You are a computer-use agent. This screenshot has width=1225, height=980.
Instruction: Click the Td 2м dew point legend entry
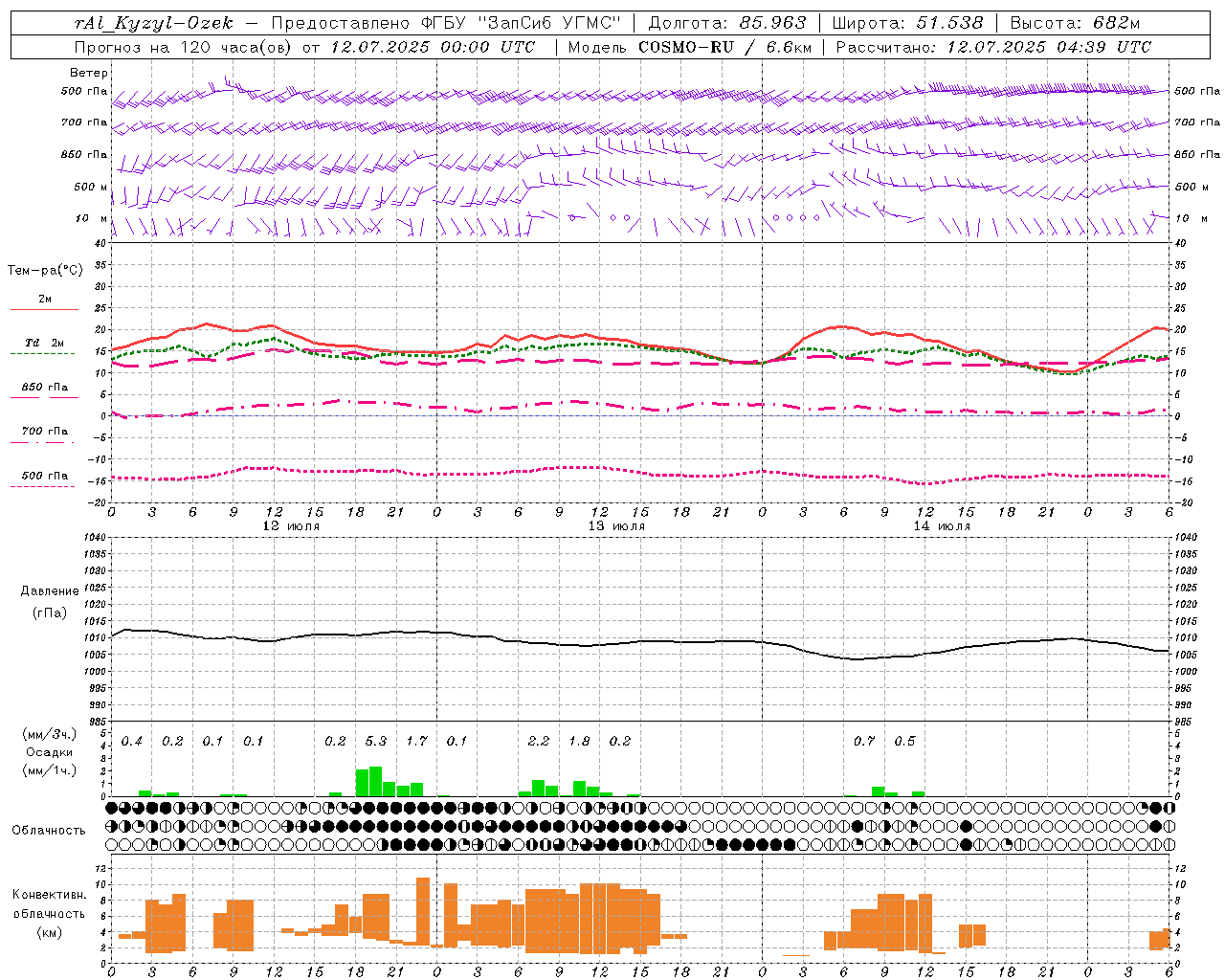[45, 343]
